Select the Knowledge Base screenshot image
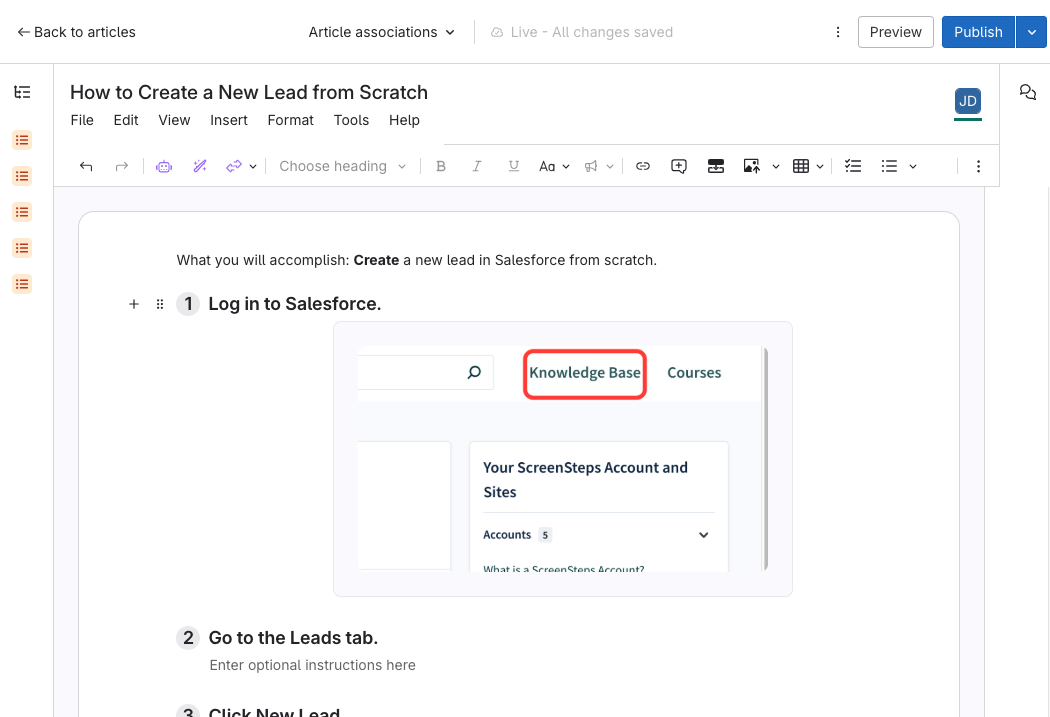Viewport: 1050px width, 717px height. (x=562, y=459)
